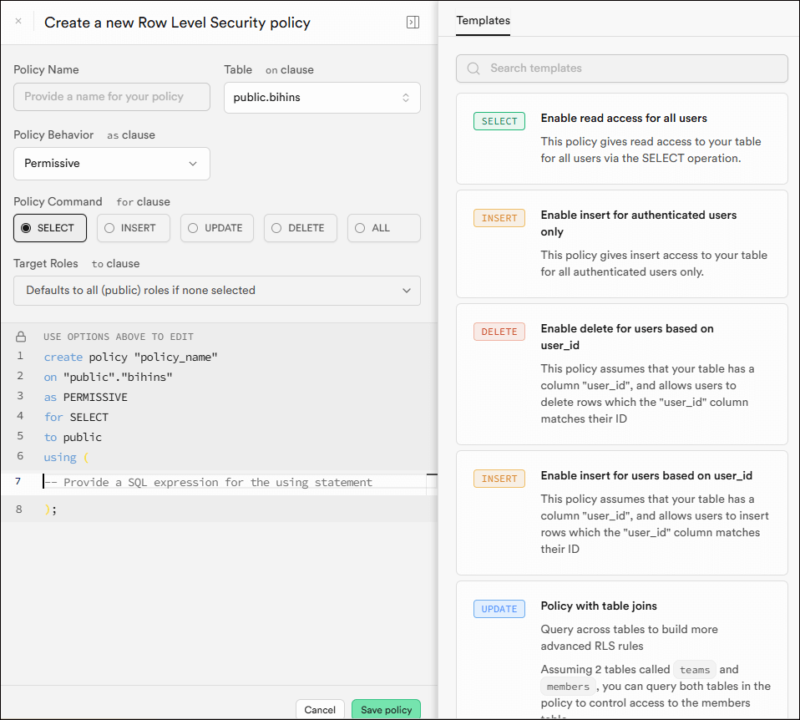
Task: Click the blue UPDATE badge on table joins template
Action: pyautogui.click(x=499, y=609)
